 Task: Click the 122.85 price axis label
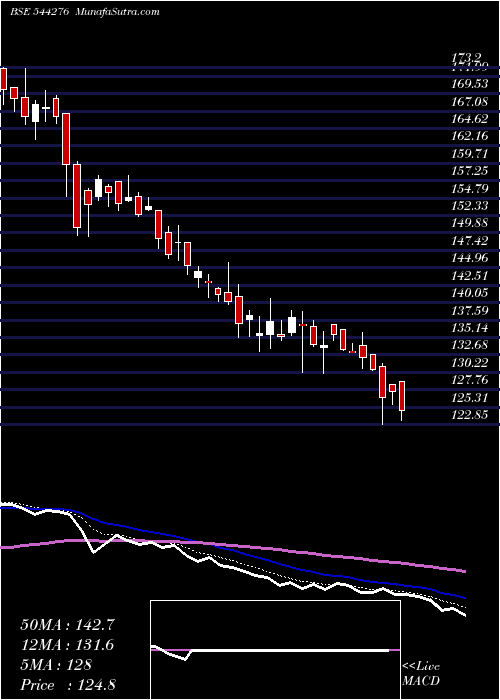click(470, 415)
